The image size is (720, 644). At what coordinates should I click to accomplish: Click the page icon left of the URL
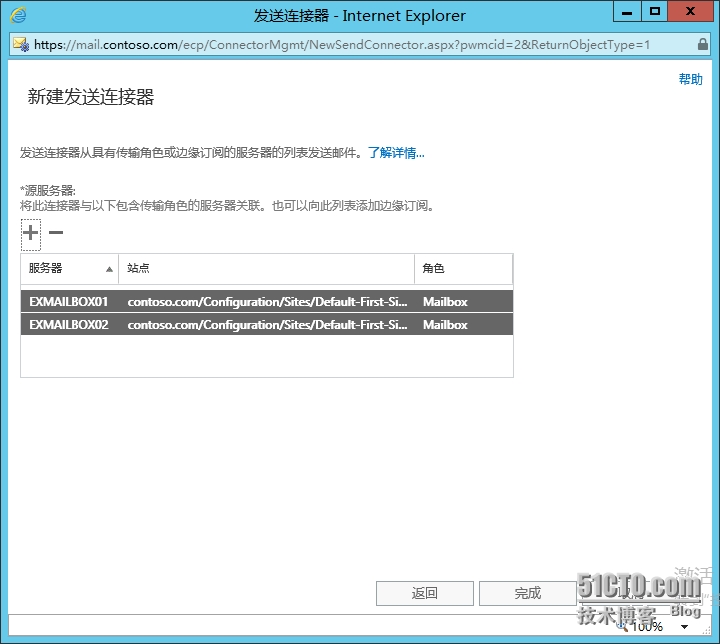(20, 45)
